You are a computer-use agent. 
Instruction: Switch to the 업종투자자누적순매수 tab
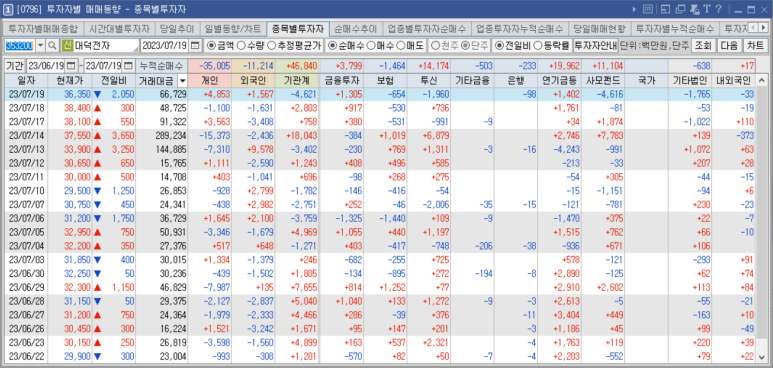[x=520, y=28]
